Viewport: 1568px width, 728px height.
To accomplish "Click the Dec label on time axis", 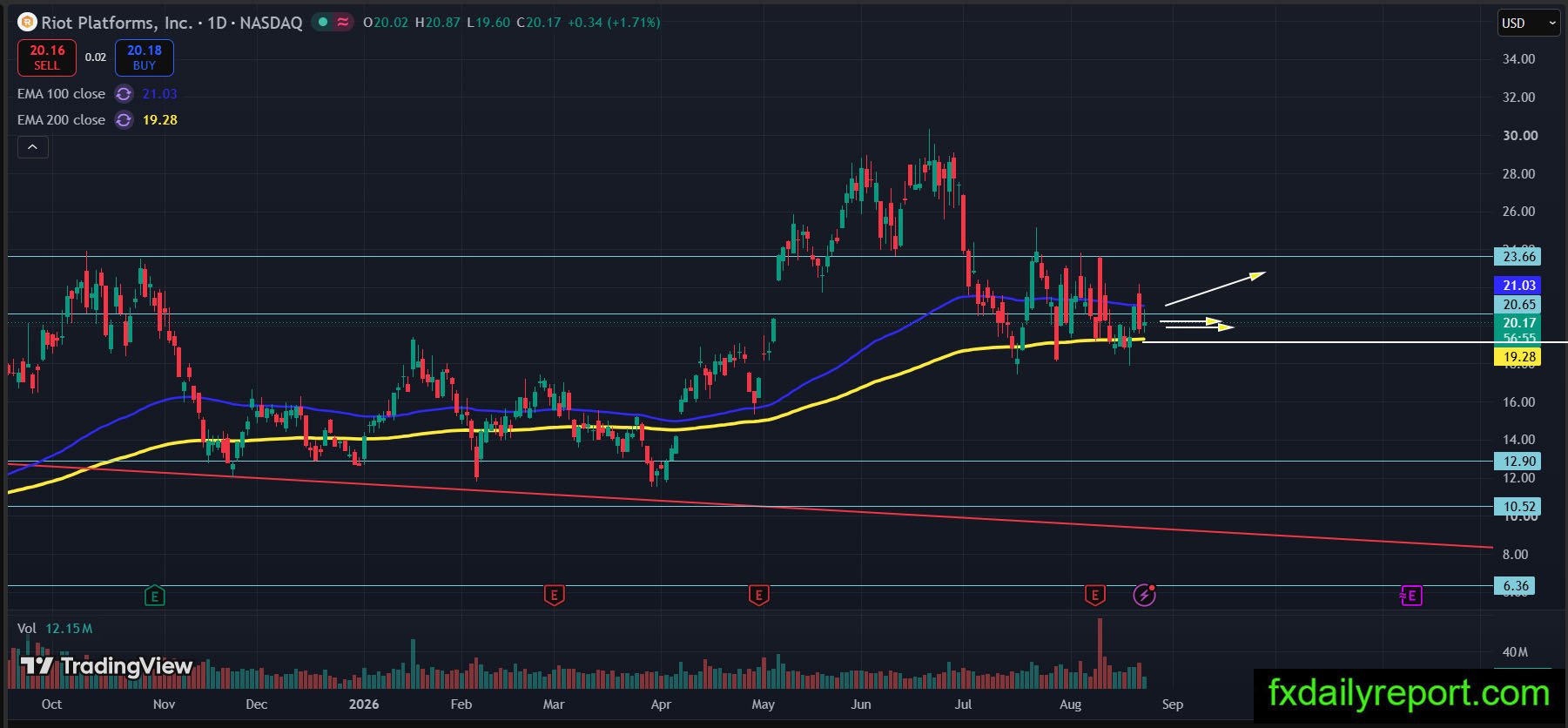I will tap(256, 704).
